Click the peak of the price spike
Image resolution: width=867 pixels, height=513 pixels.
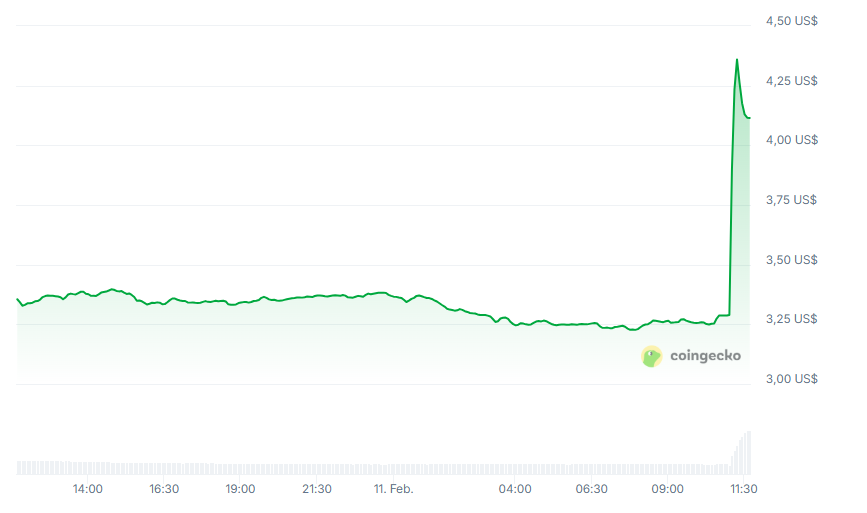[x=737, y=60]
